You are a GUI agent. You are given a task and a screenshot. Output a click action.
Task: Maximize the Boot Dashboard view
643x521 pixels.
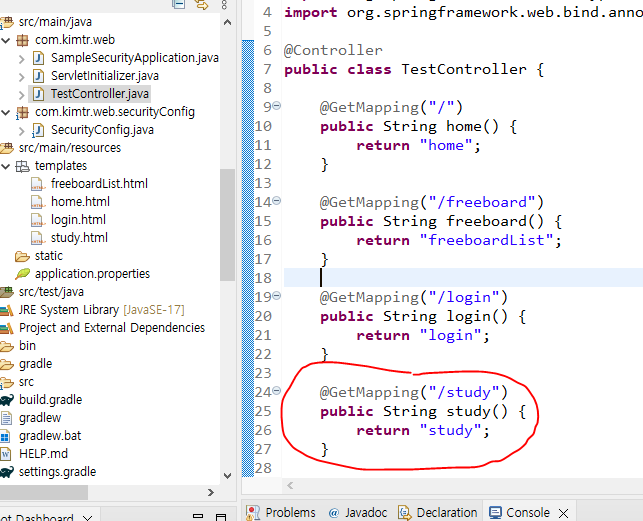221,517
